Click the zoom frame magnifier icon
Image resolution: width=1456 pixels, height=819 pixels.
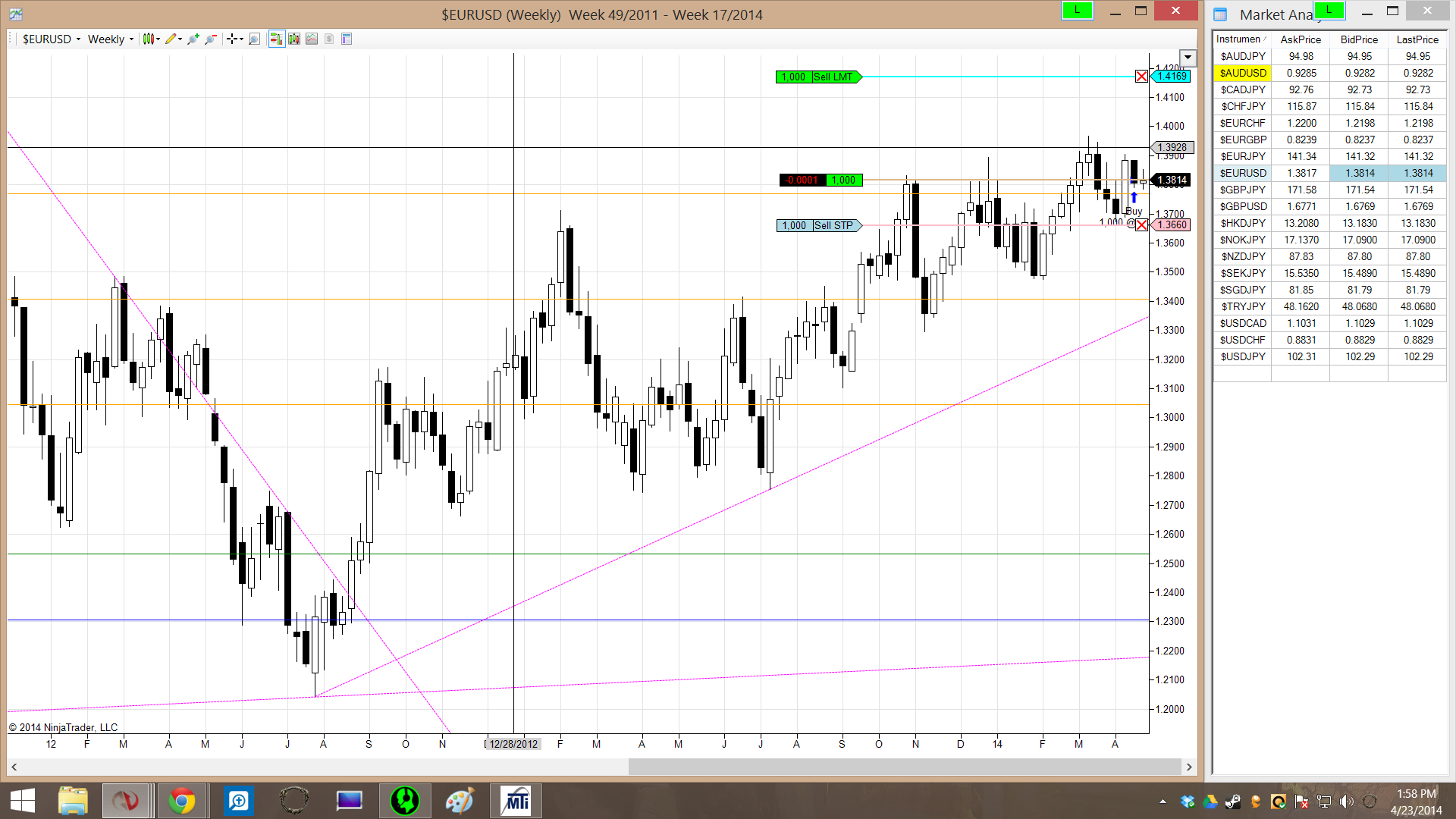[x=254, y=39]
